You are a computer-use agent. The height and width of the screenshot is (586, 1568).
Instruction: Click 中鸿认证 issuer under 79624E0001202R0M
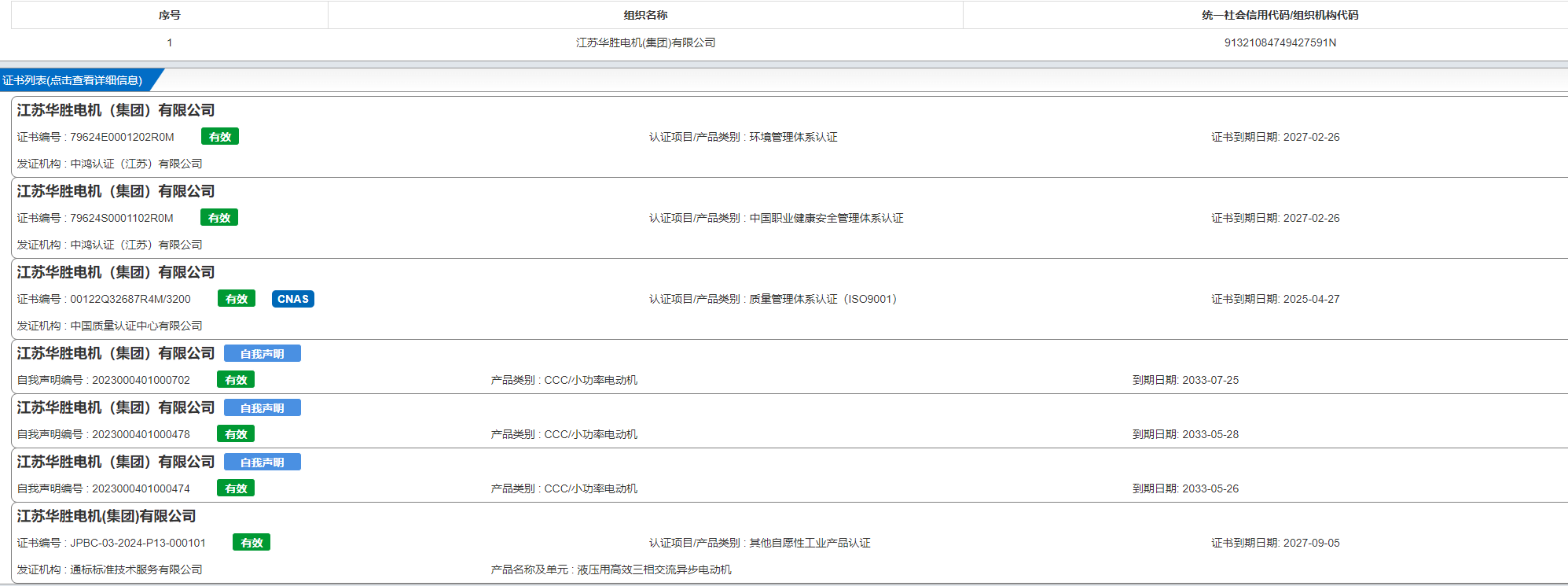(x=136, y=164)
